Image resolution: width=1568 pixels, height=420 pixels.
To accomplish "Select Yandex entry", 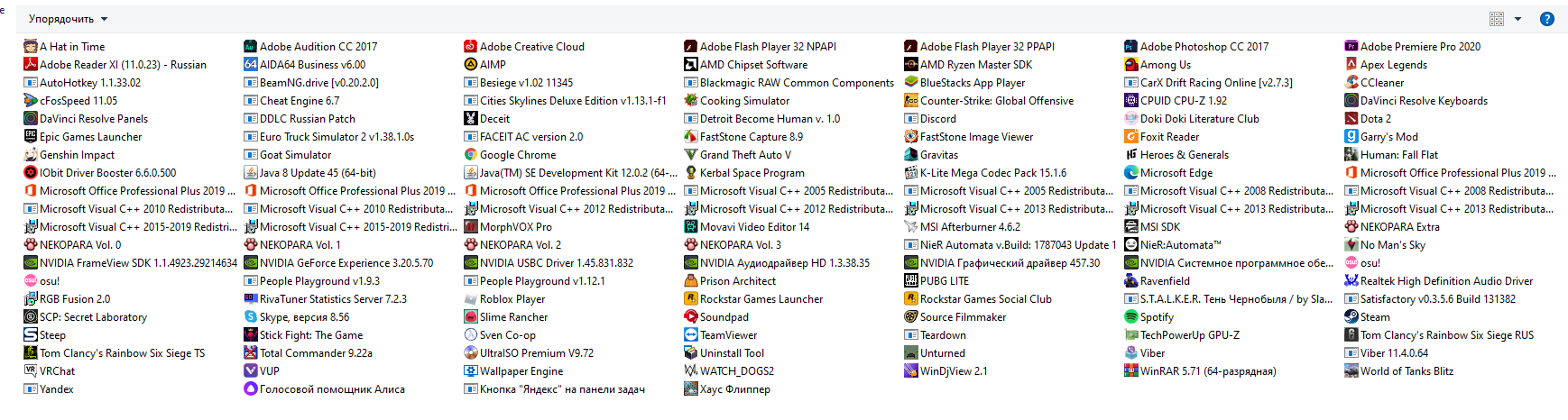I will coord(49,388).
